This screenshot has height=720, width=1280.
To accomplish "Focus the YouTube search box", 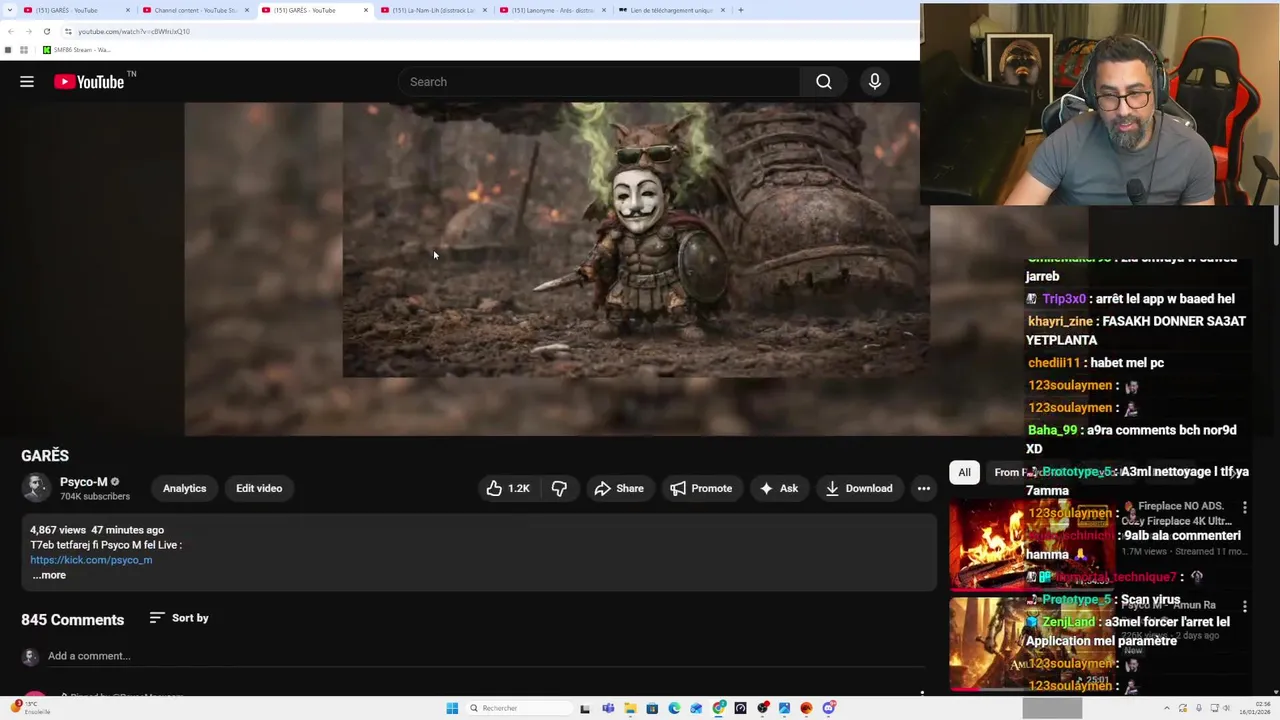I will (x=600, y=82).
